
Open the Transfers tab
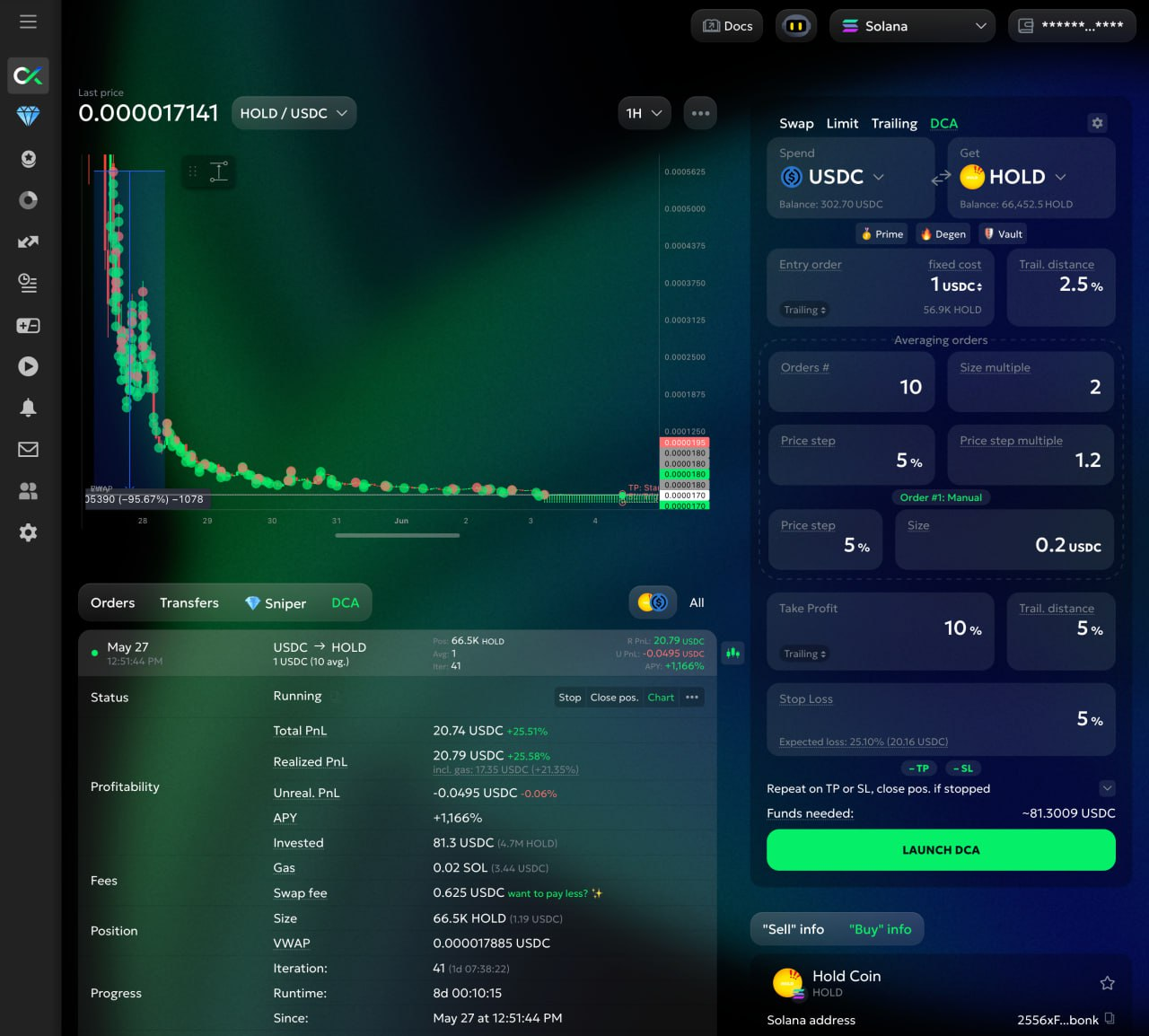point(189,603)
